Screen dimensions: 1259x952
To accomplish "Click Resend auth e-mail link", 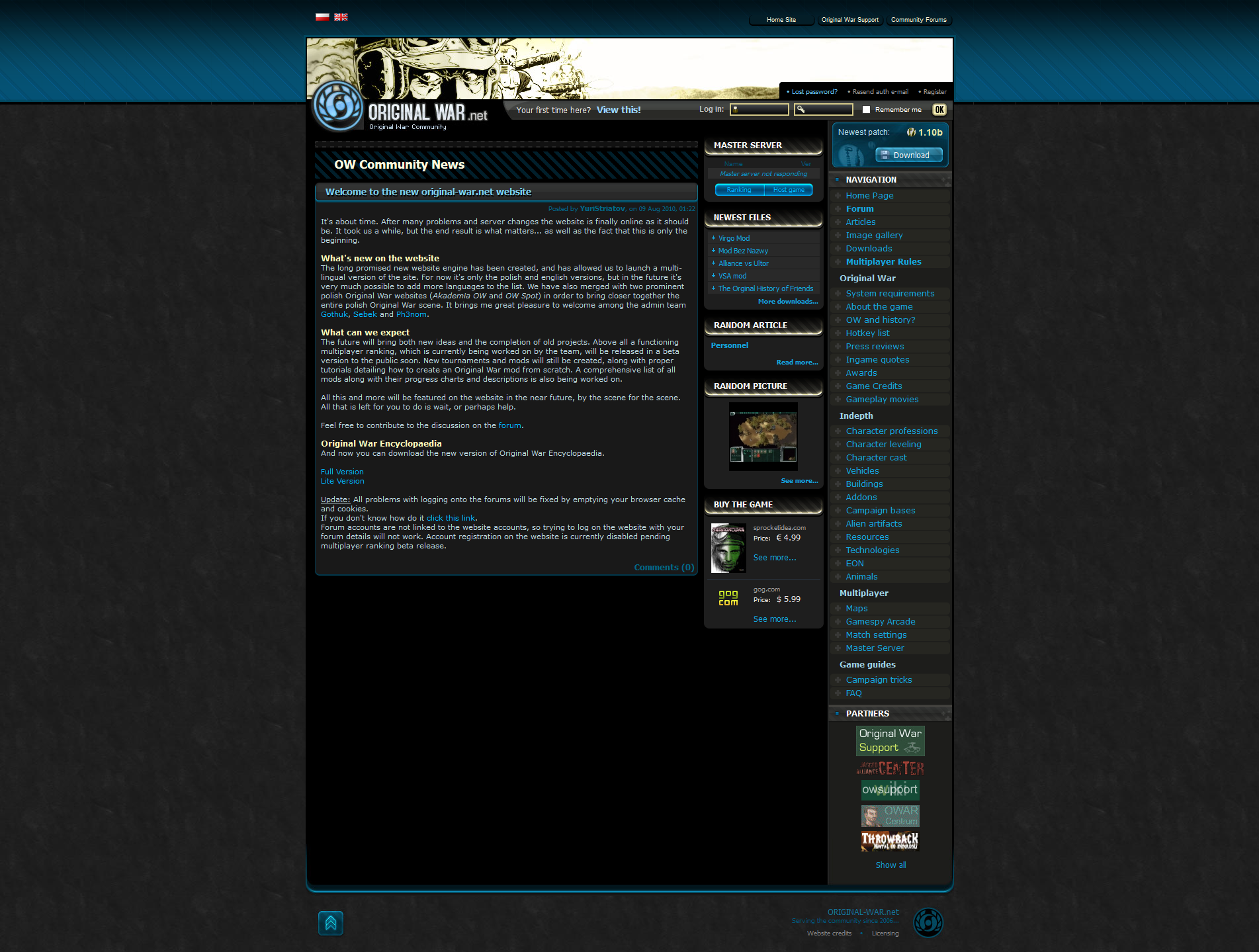I will click(x=881, y=92).
